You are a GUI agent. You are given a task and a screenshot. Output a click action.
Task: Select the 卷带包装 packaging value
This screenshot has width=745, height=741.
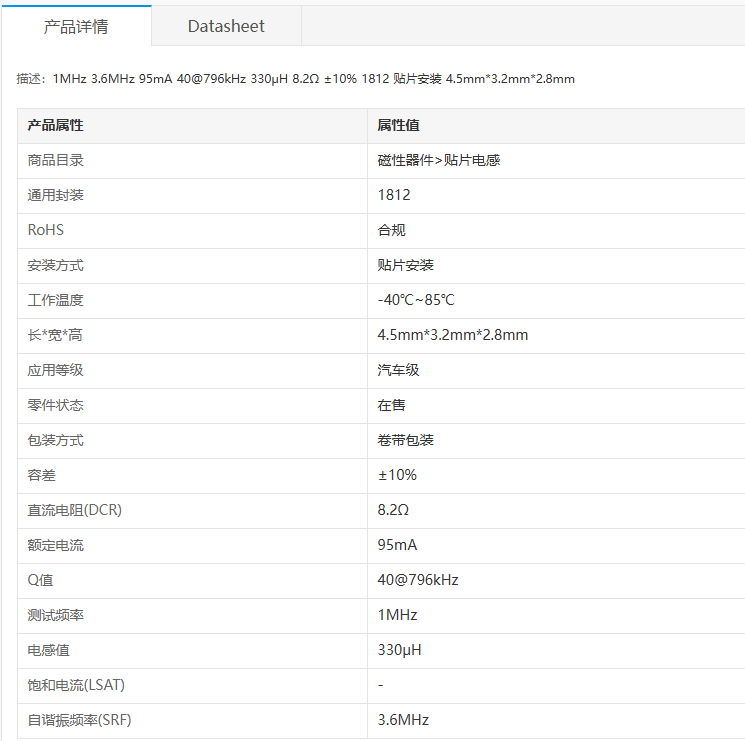click(x=405, y=440)
